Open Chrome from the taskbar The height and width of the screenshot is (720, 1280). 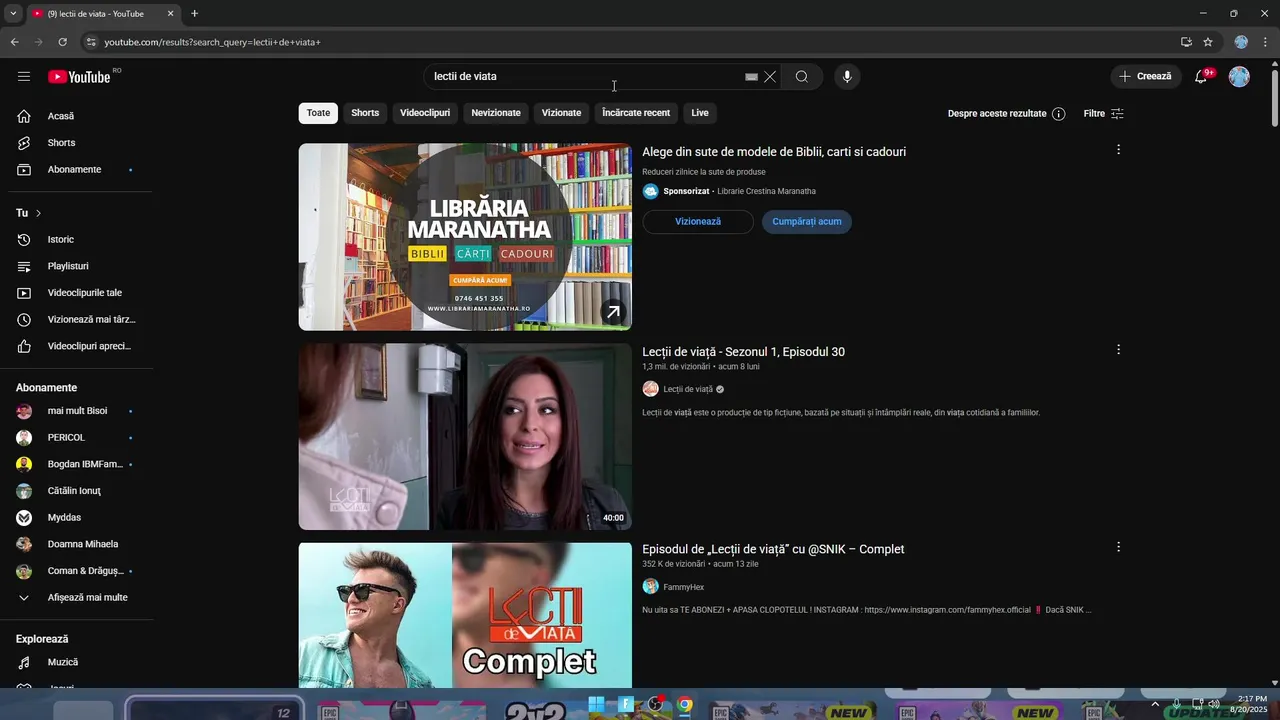click(684, 704)
